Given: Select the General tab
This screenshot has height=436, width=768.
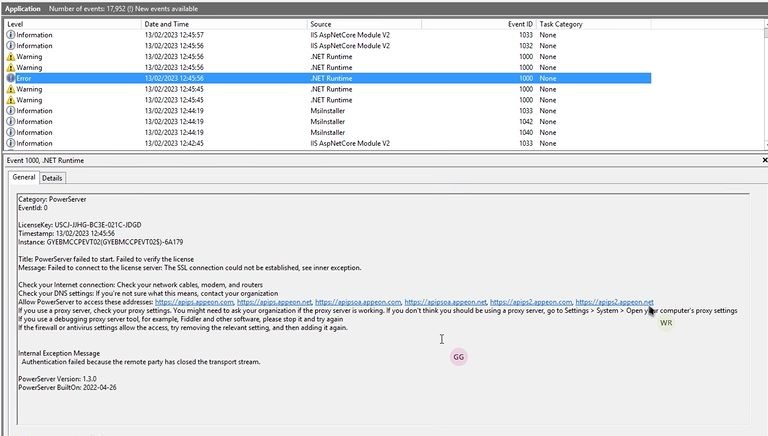Looking at the screenshot, I should coord(23,178).
